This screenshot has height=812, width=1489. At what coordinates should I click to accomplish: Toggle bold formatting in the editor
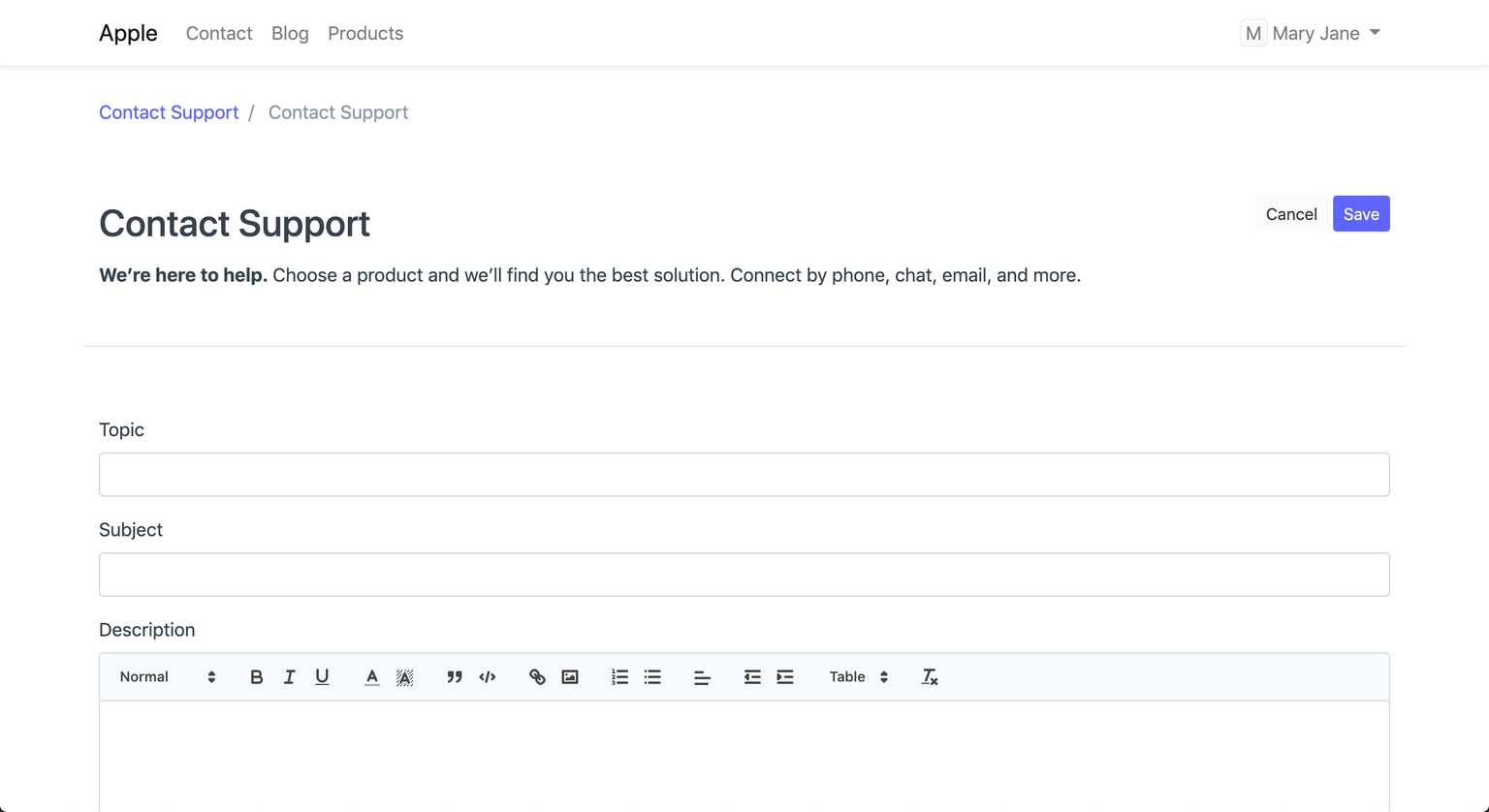coord(256,677)
